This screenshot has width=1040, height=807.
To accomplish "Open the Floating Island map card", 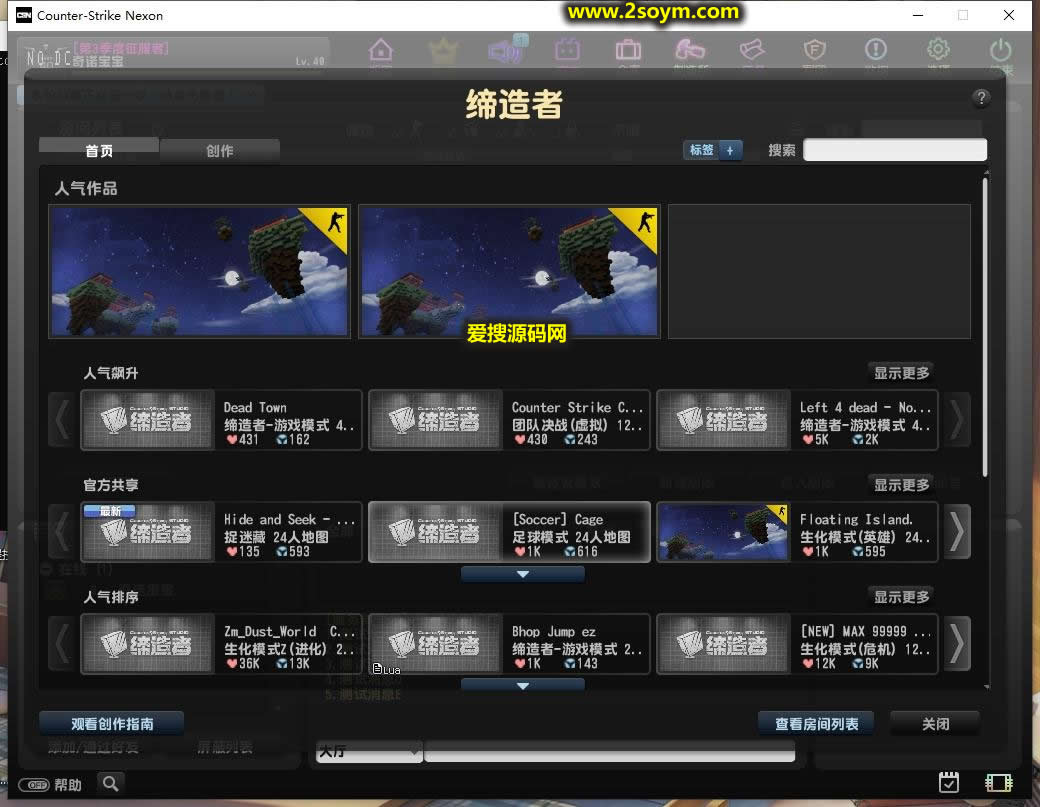I will coord(797,532).
